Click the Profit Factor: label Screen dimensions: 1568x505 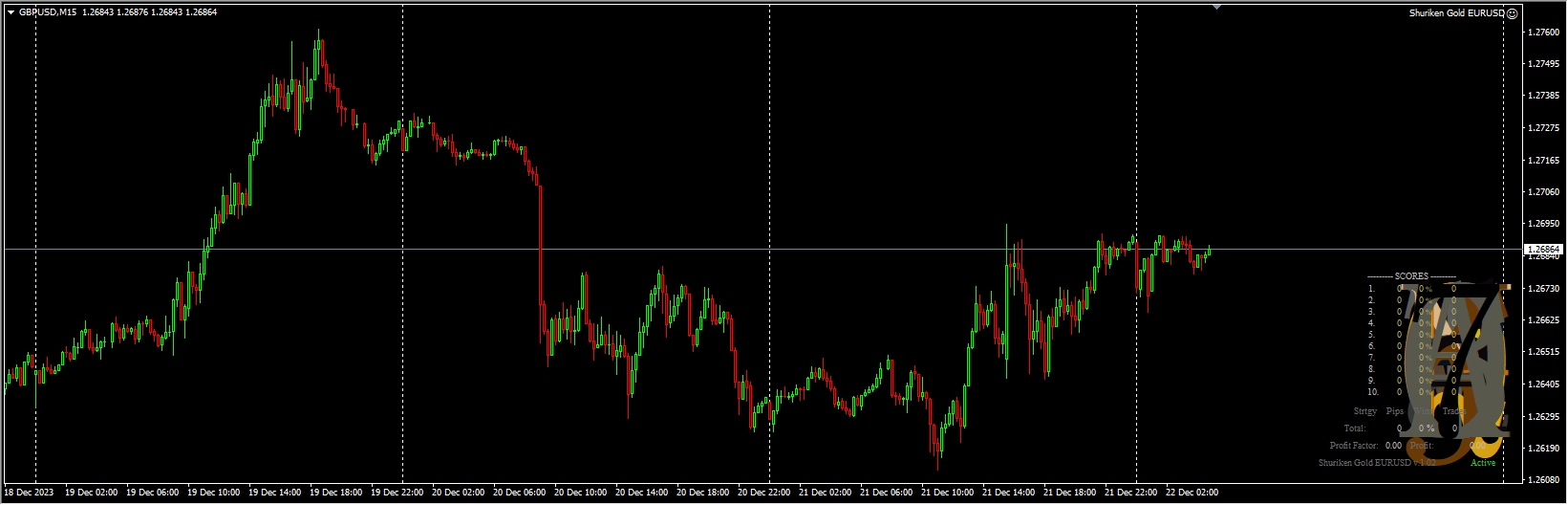click(1354, 446)
